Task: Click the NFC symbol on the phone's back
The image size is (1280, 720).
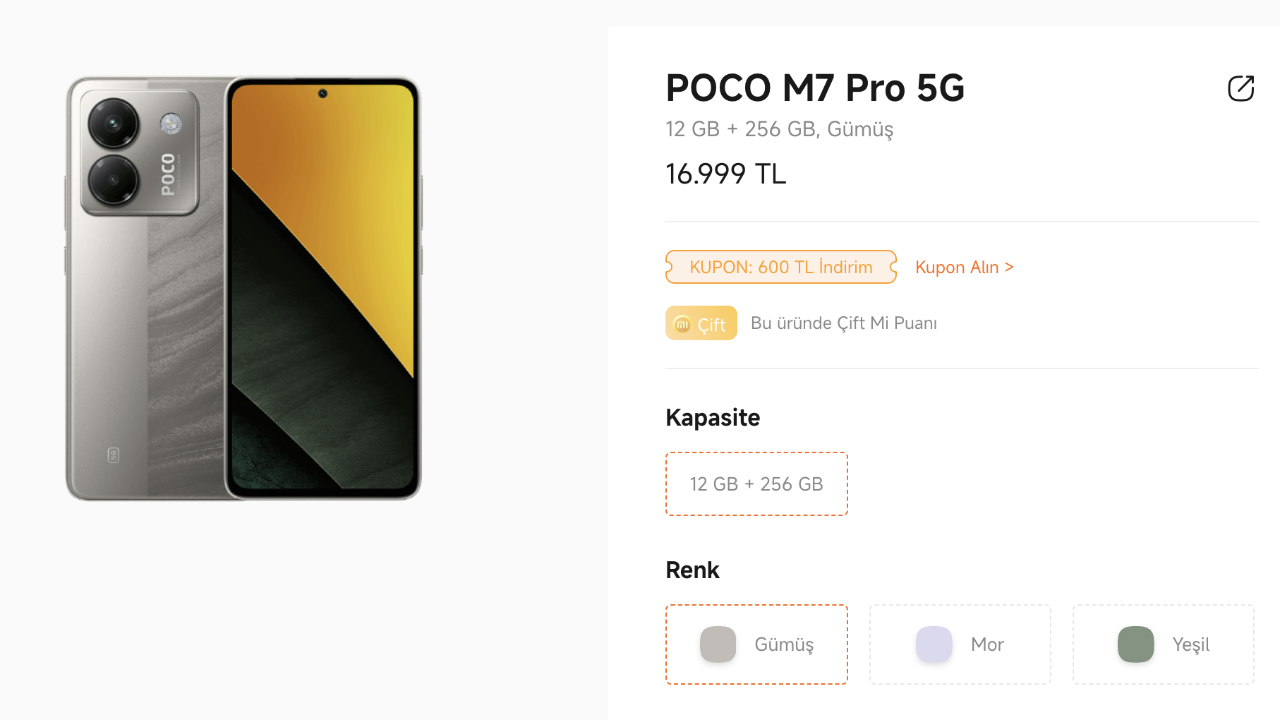Action: tap(113, 455)
